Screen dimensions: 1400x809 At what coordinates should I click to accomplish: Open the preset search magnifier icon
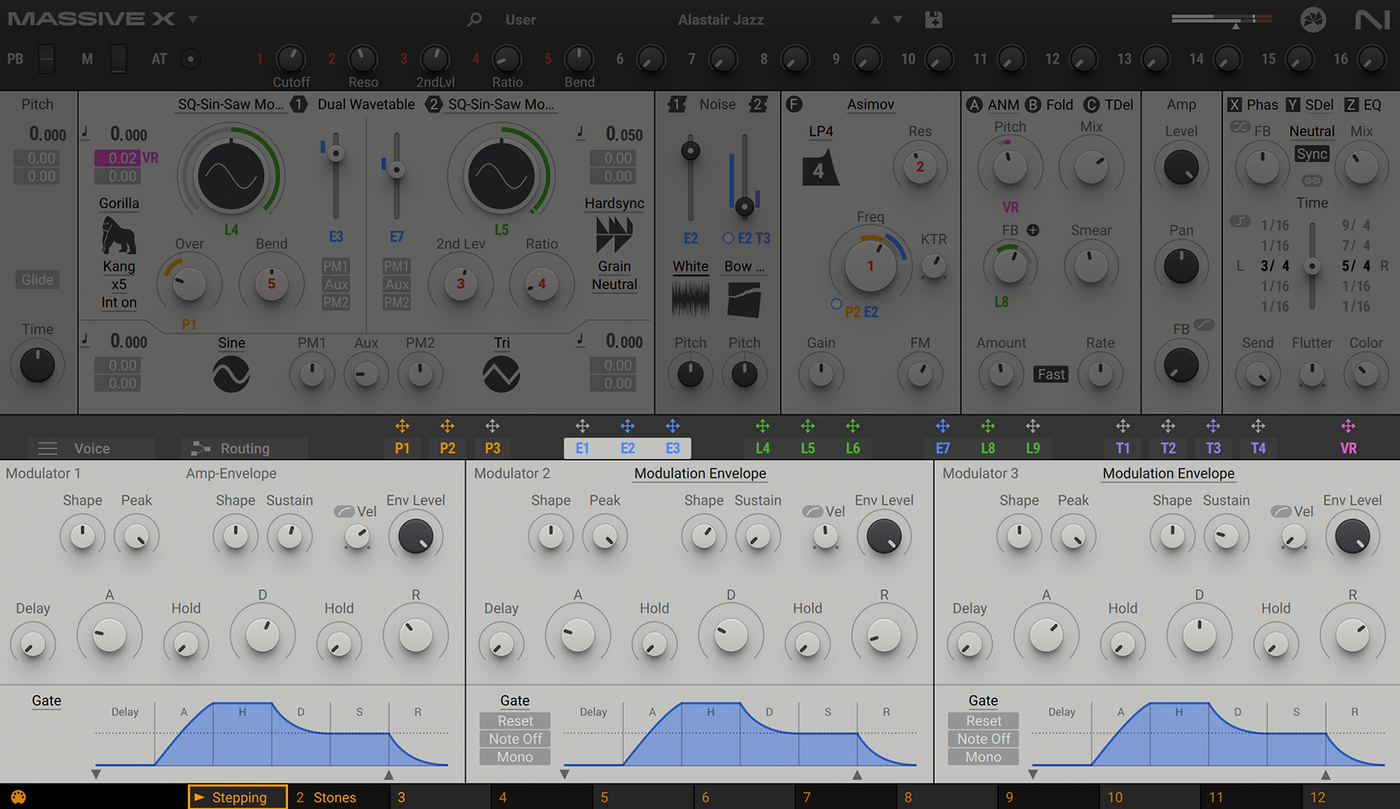[475, 19]
